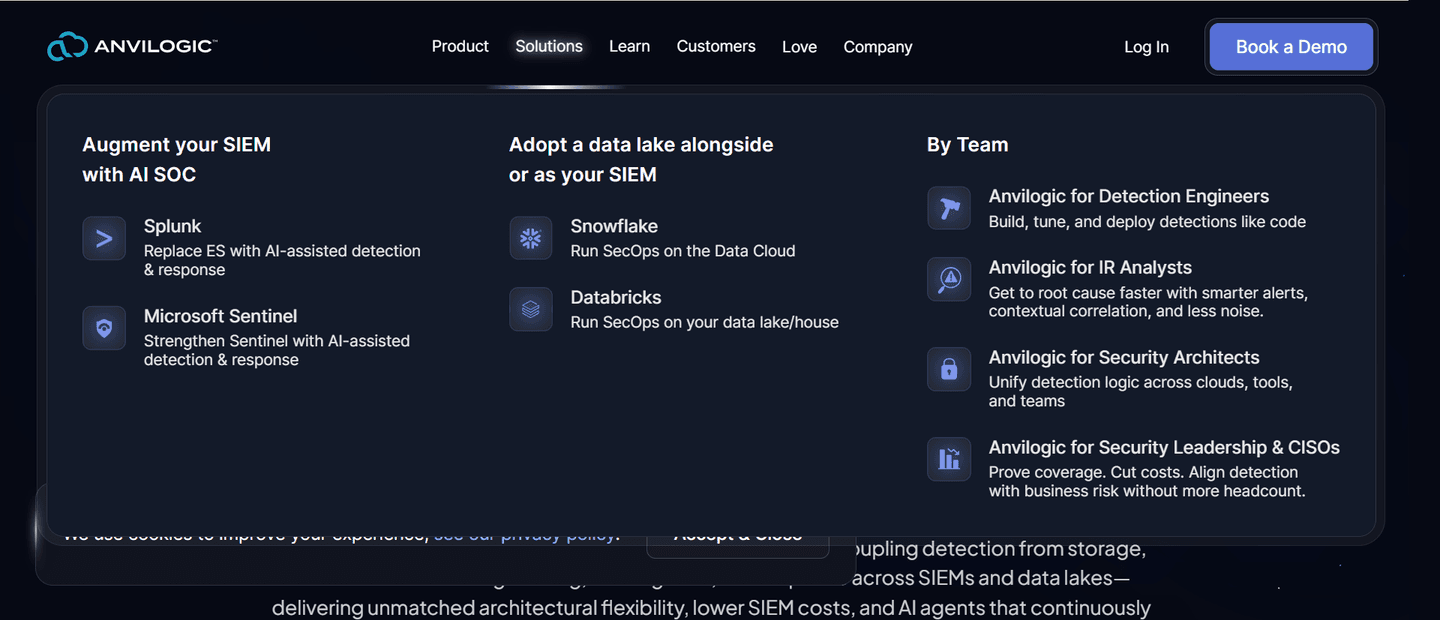The width and height of the screenshot is (1440, 620).
Task: Open the Product menu
Action: pyautogui.click(x=460, y=46)
